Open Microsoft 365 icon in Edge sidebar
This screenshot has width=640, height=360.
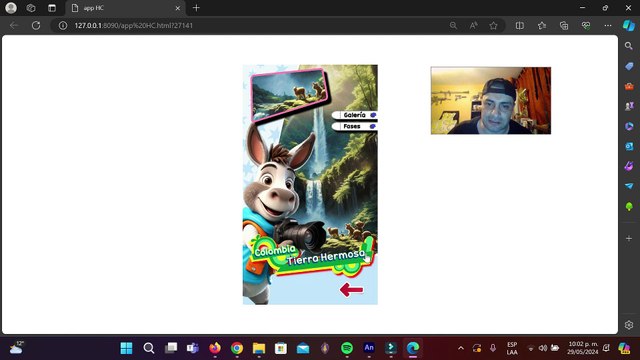pyautogui.click(x=629, y=126)
